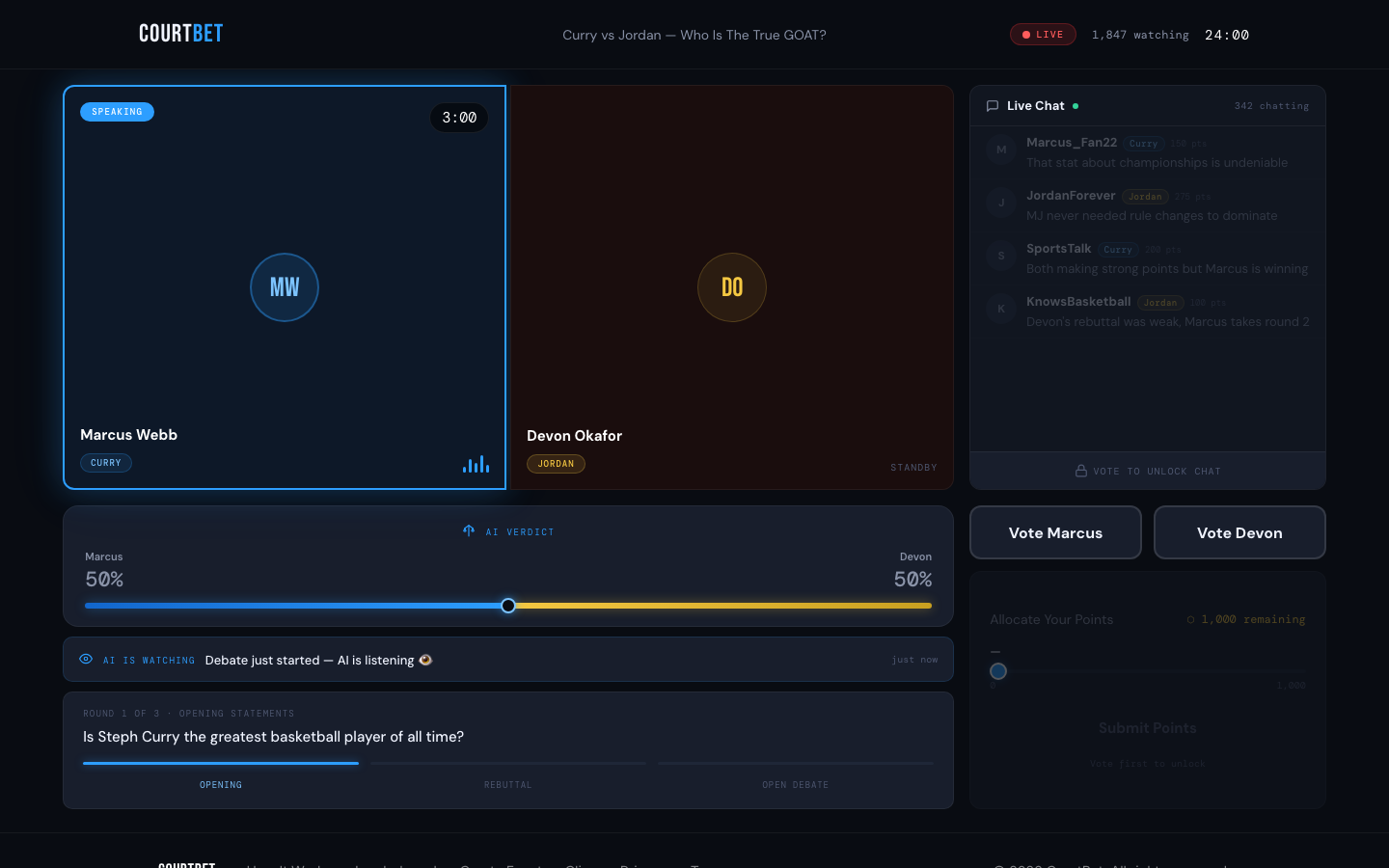Click Vote to Unlock Chat bar
This screenshot has height=868, width=1389.
(x=1148, y=471)
